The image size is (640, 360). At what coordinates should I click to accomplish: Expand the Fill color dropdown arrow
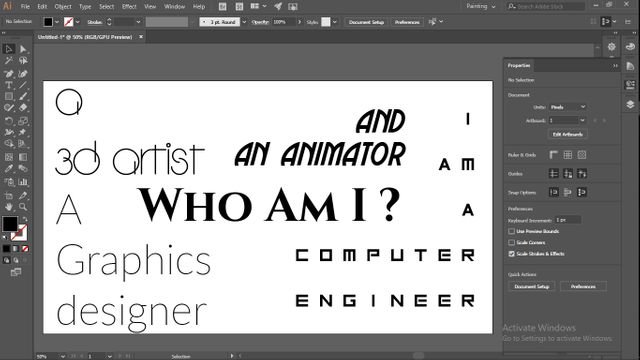[57, 22]
